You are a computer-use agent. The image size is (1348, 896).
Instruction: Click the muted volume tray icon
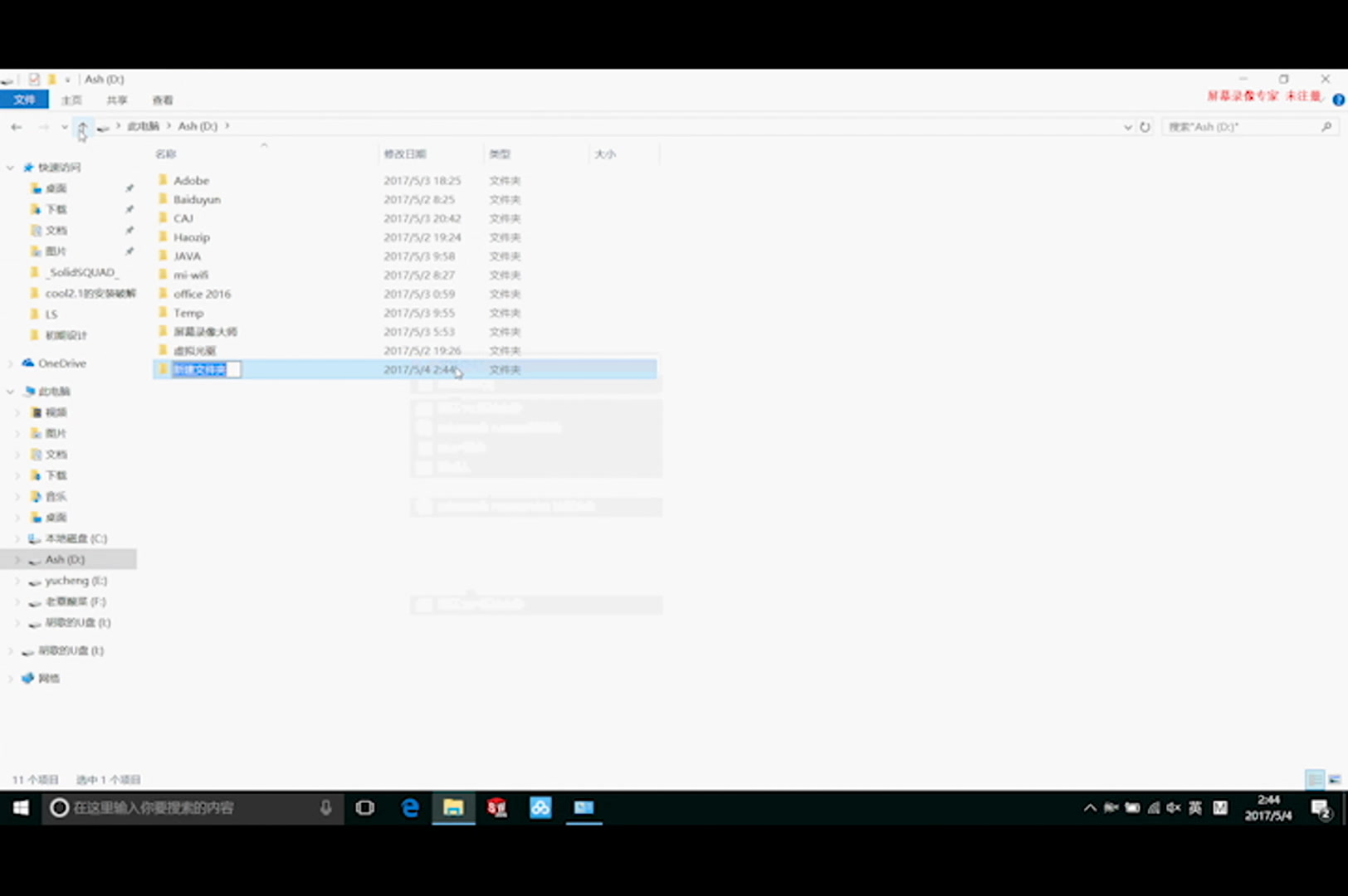(x=1174, y=808)
